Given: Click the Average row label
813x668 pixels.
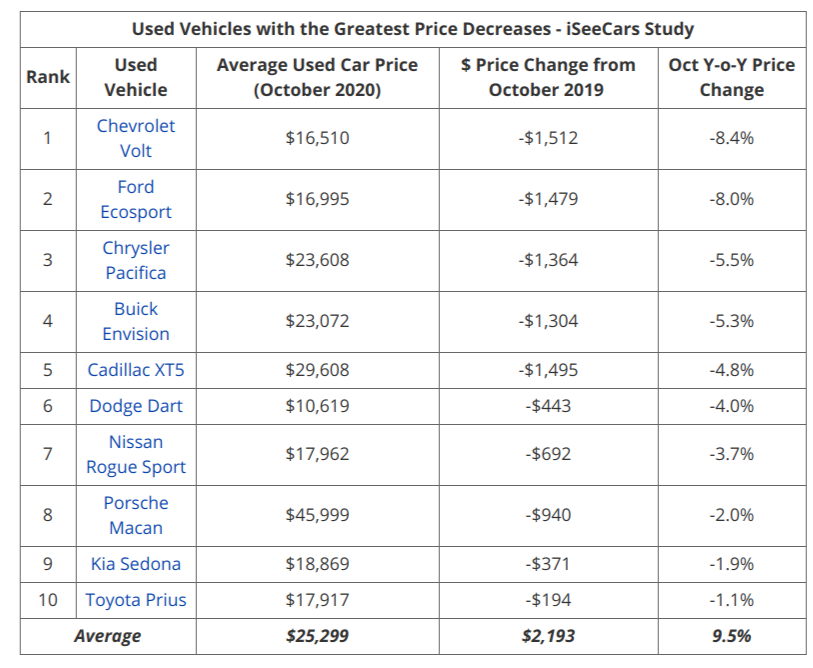Looking at the screenshot, I should [x=107, y=636].
